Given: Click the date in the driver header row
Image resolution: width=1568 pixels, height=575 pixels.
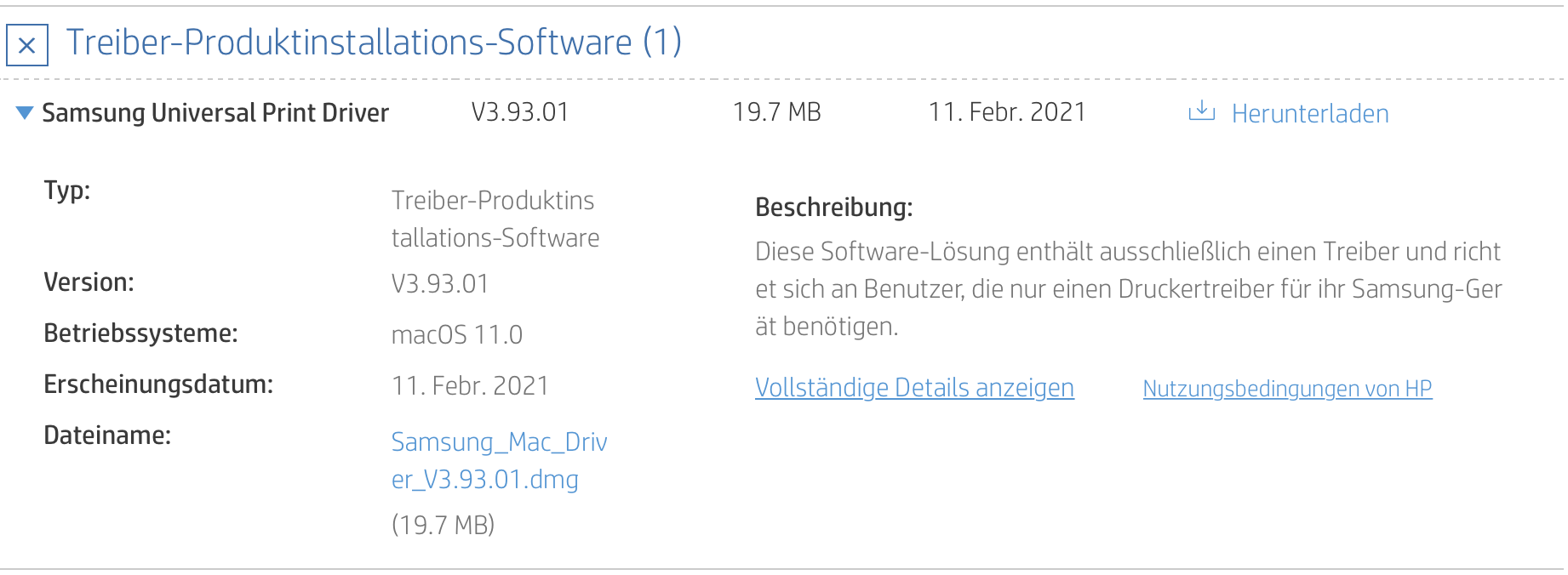Looking at the screenshot, I should coord(1006,112).
